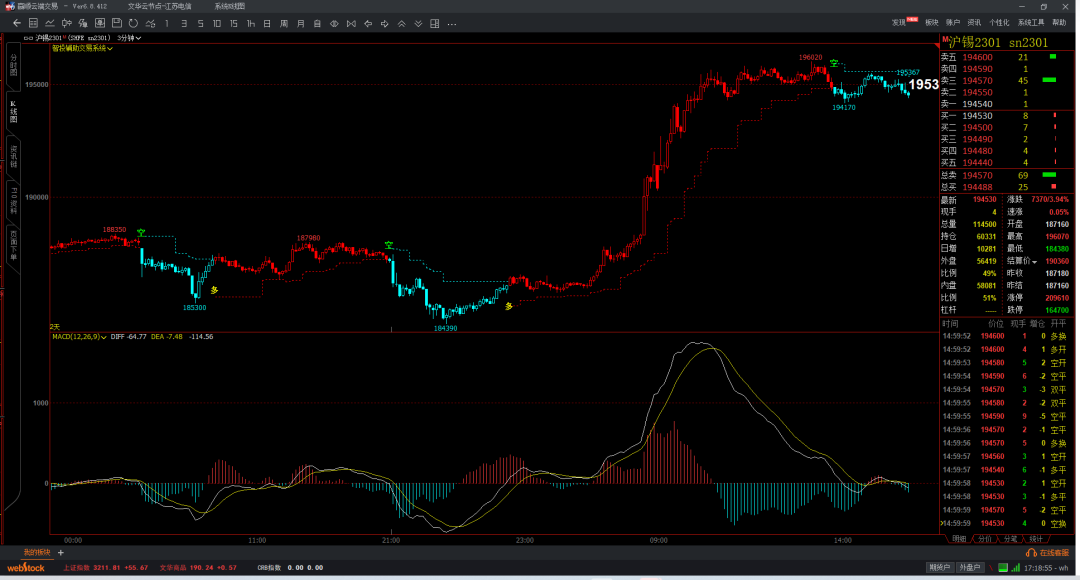Click the 涨停 value 209610

1057,298
